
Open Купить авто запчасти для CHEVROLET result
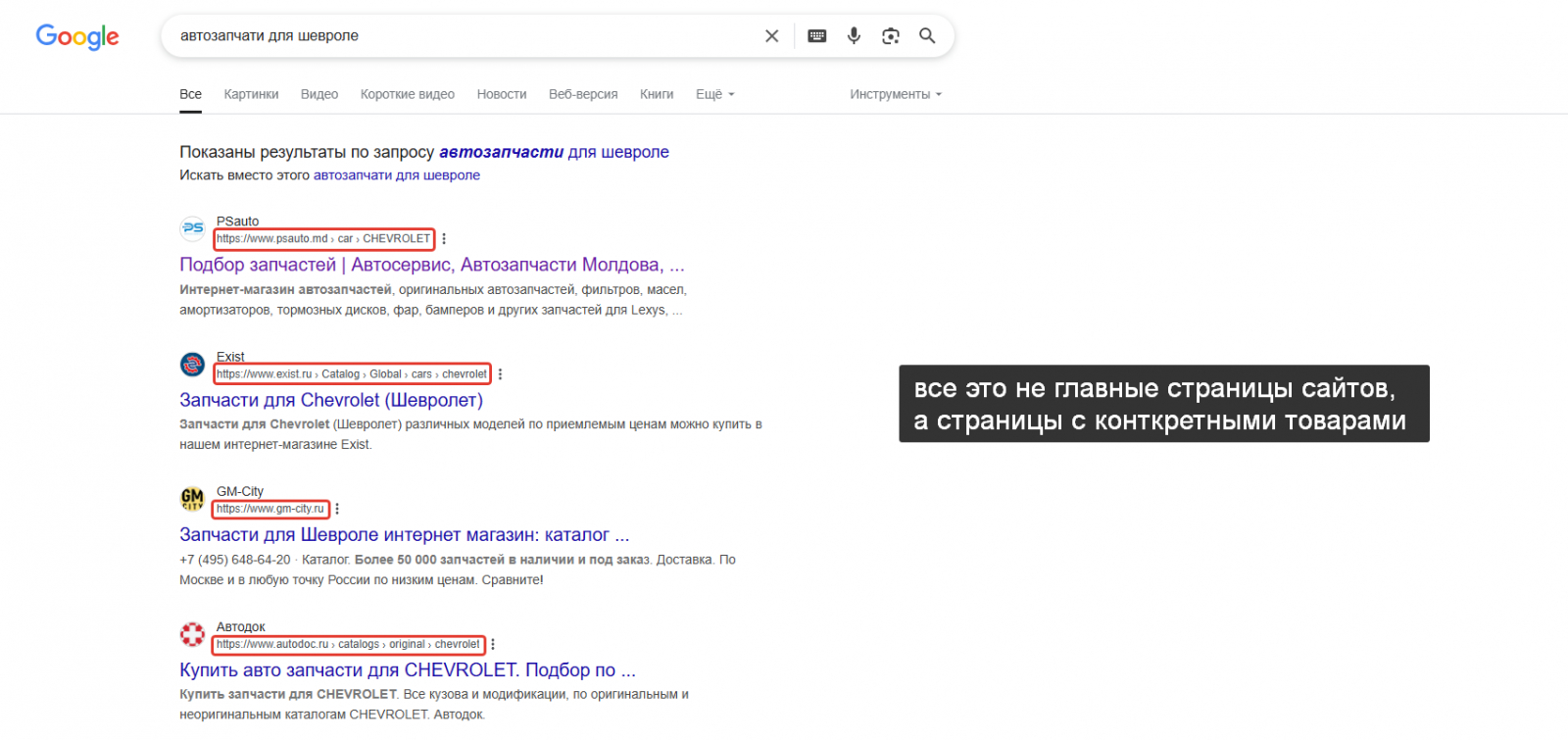click(x=408, y=670)
